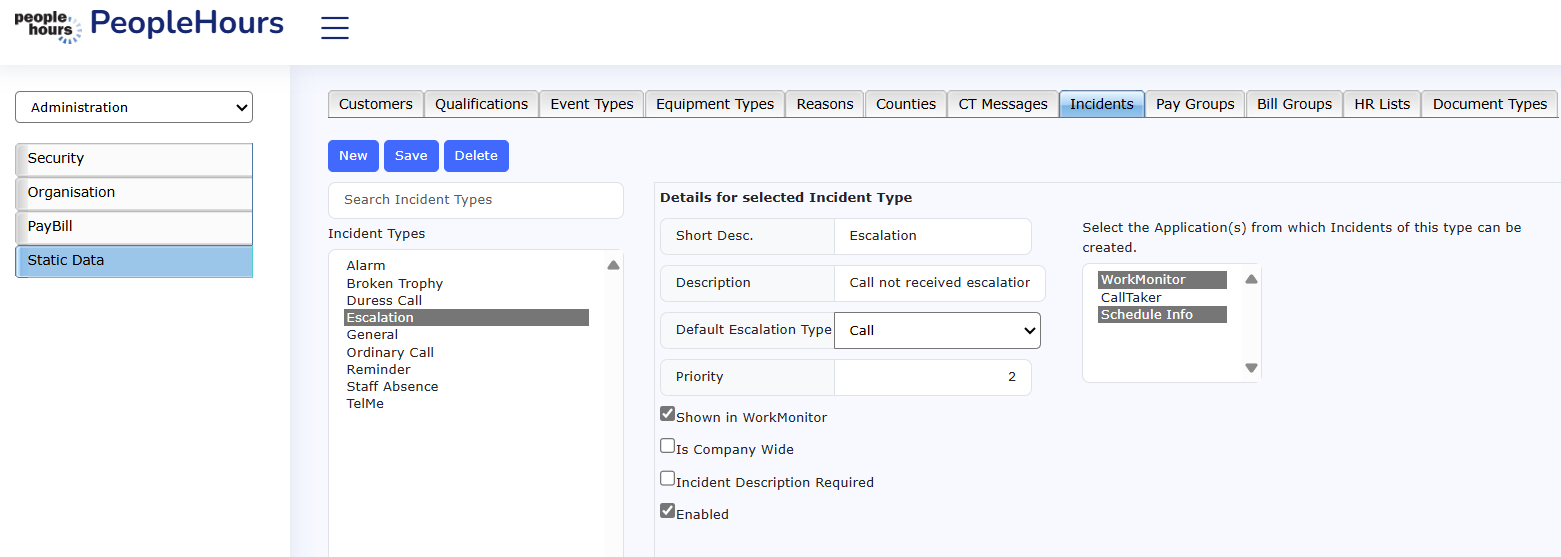Click the Search Incident Types field
Viewport: 1561px width, 557px height.
click(476, 200)
